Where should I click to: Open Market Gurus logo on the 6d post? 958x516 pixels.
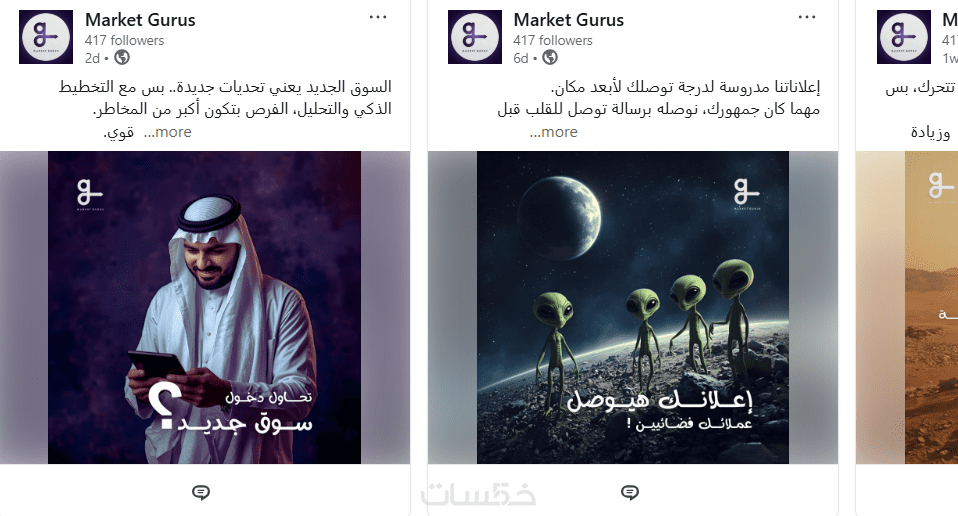pos(475,37)
